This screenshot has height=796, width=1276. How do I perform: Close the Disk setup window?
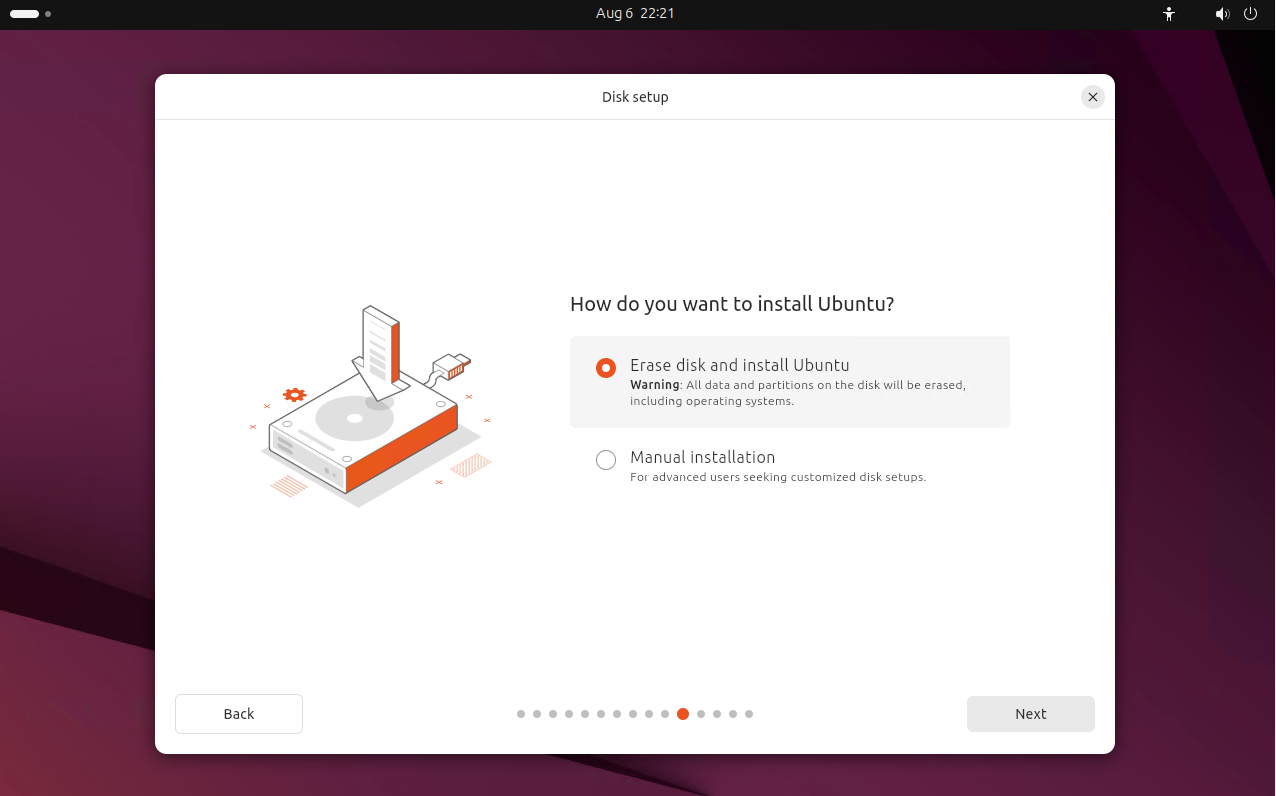coord(1093,97)
